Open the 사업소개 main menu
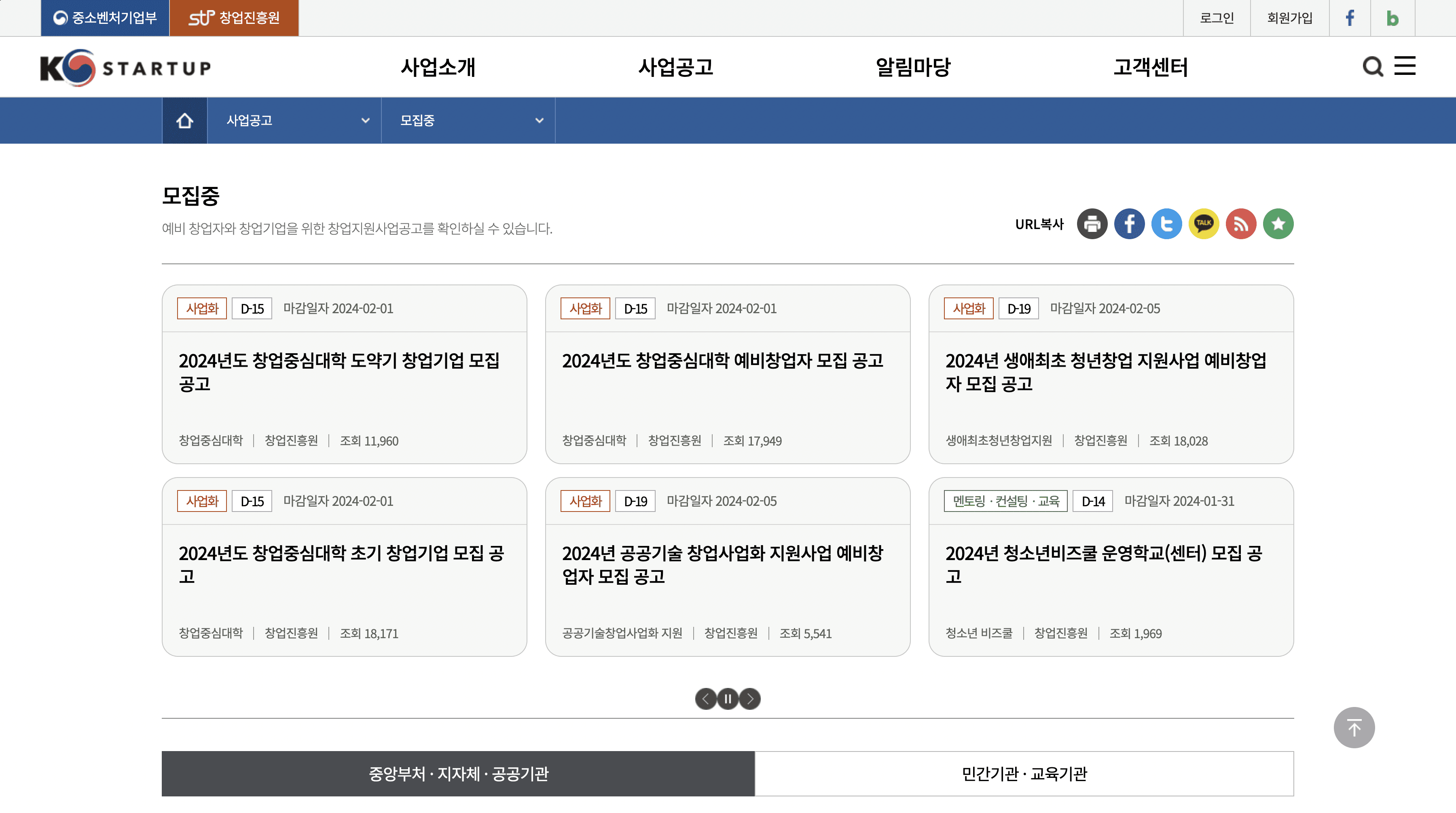The width and height of the screenshot is (1456, 813). click(x=438, y=67)
